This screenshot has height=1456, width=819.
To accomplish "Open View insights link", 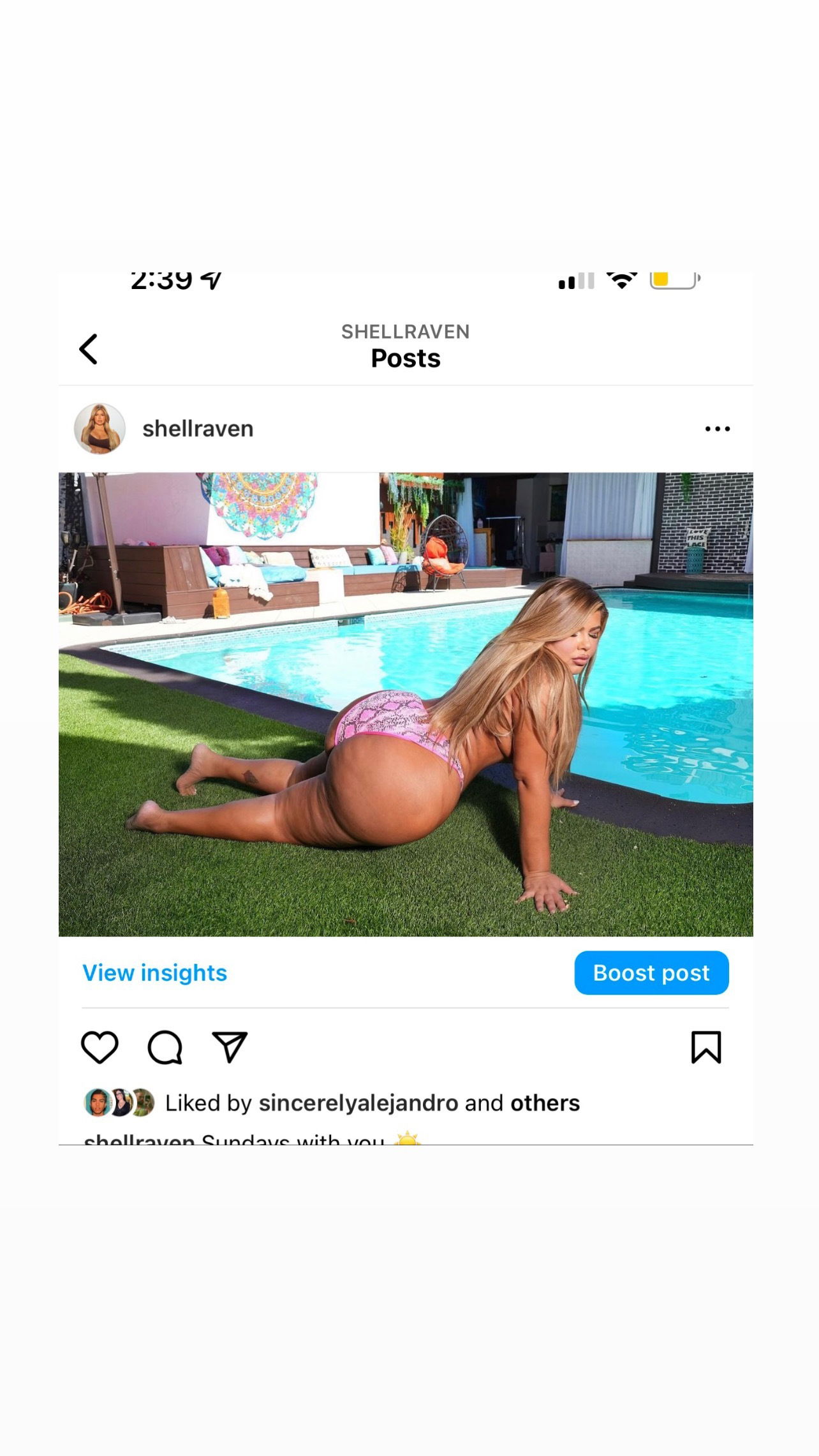I will [155, 972].
